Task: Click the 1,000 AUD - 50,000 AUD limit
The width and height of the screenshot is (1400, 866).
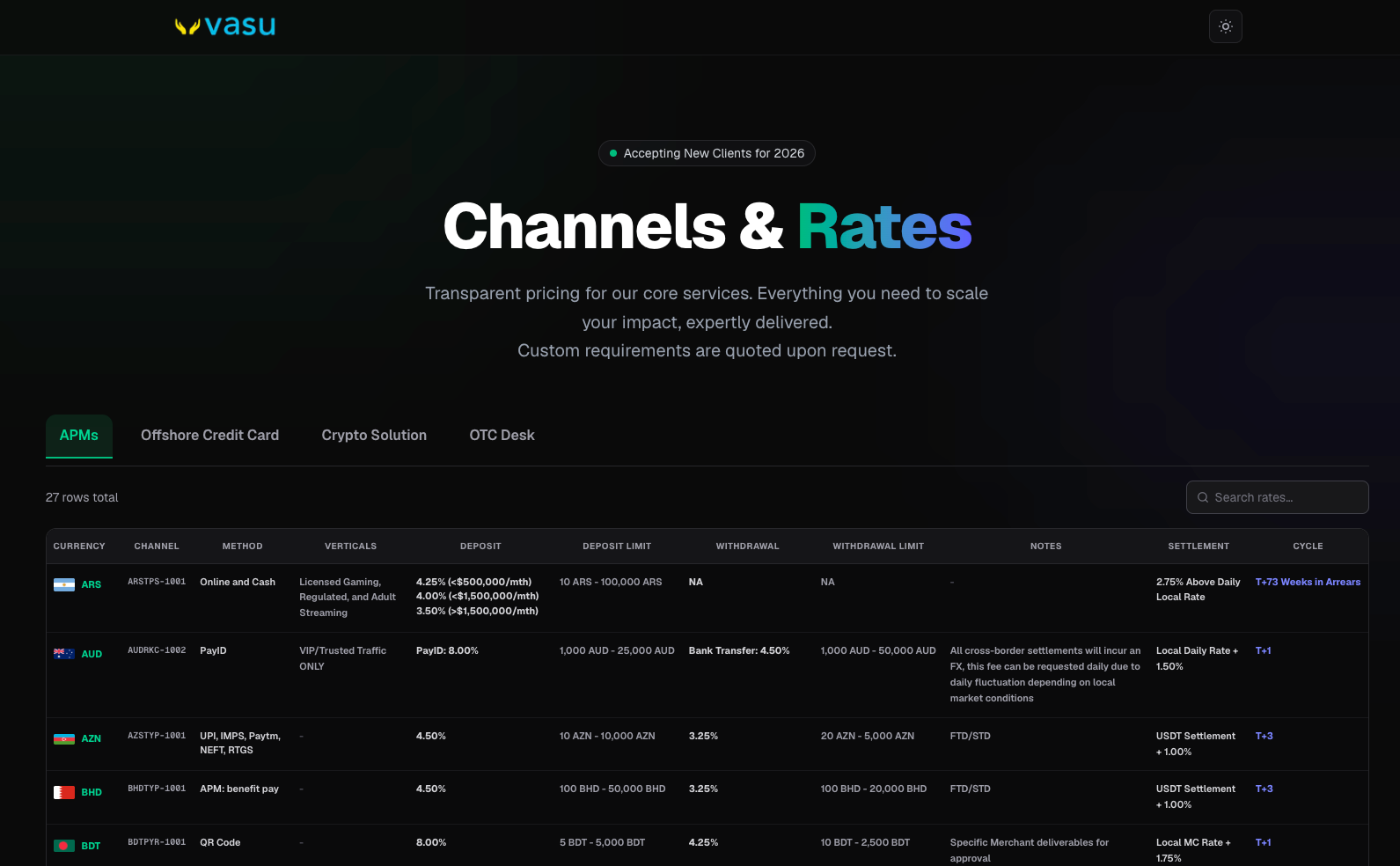Action: [878, 650]
